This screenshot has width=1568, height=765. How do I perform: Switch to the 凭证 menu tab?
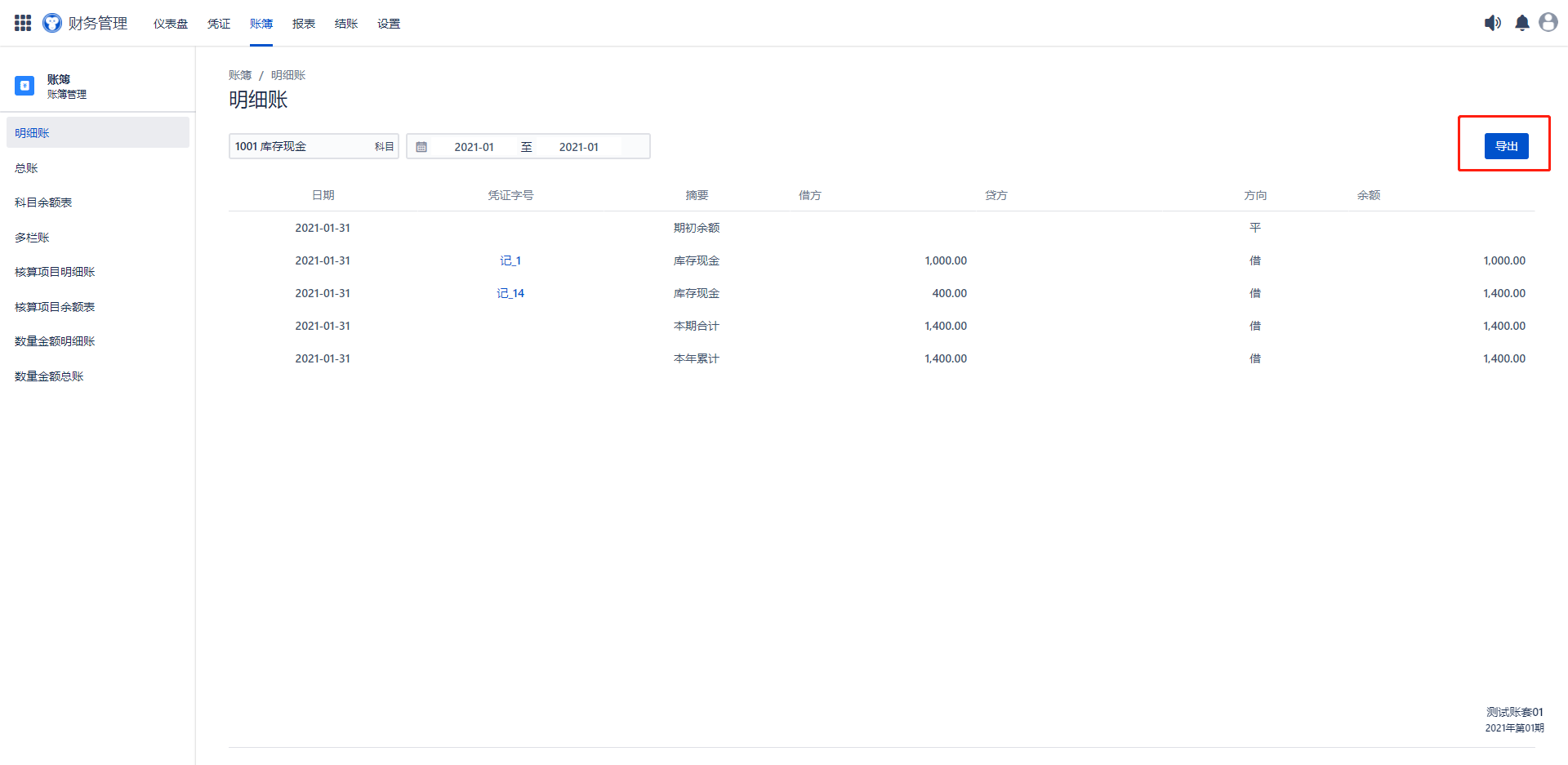click(x=219, y=24)
